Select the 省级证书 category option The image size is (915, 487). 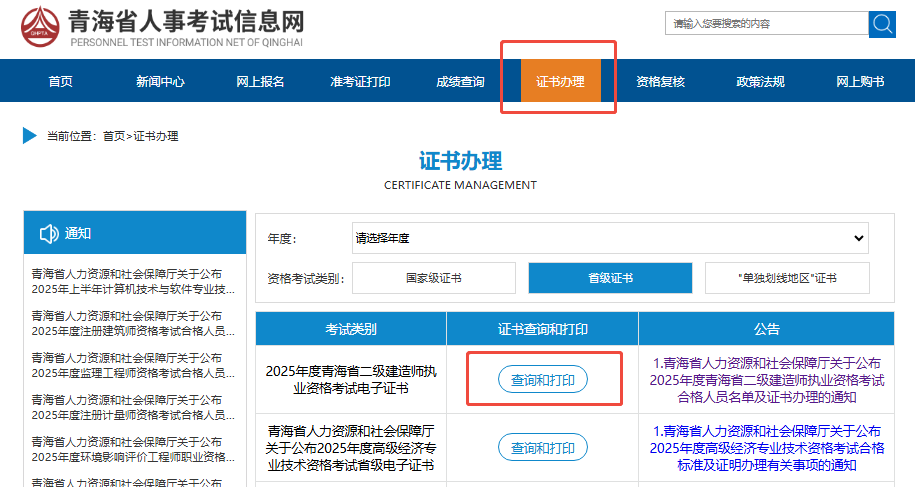tap(610, 278)
